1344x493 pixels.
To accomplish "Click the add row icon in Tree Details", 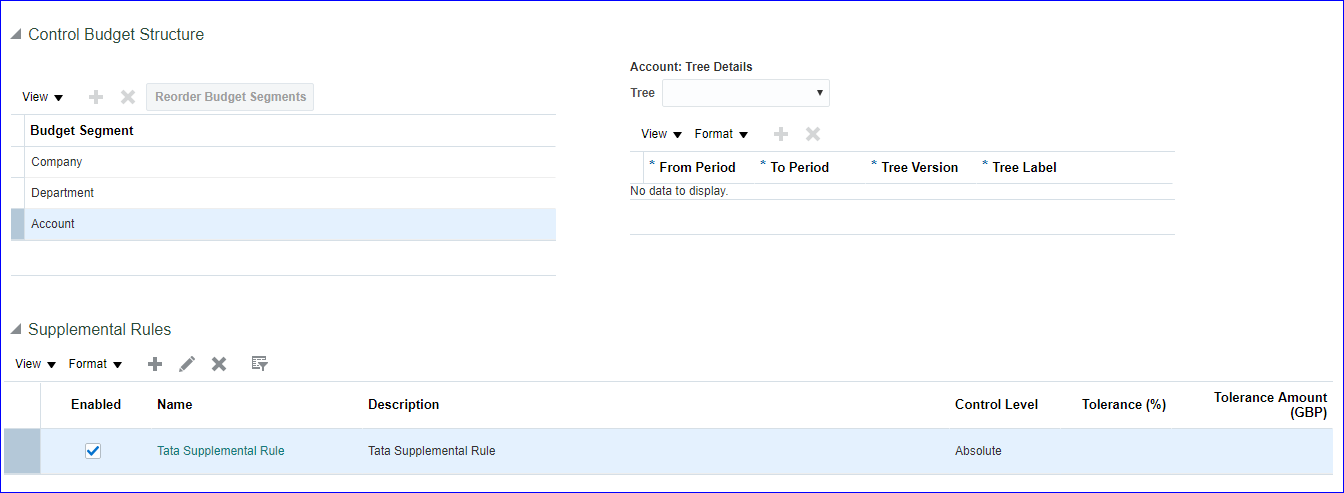I will pos(781,134).
